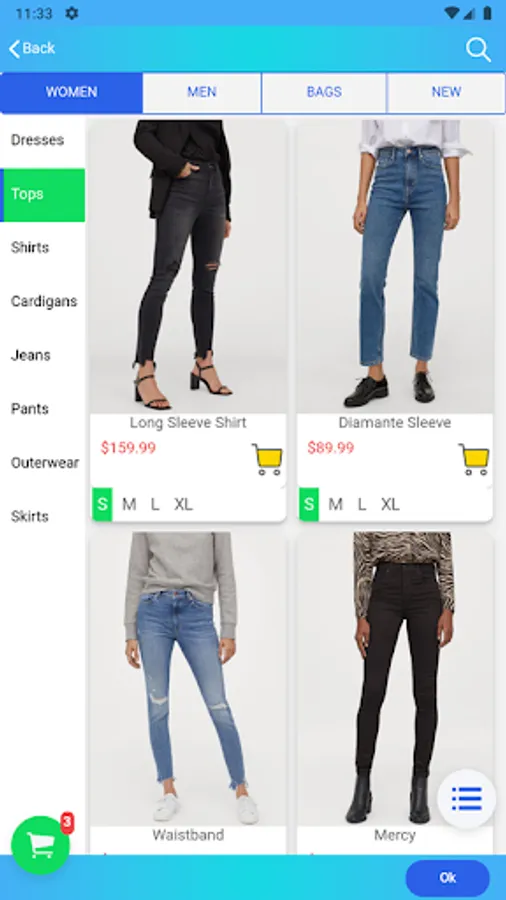
Task: Tap the back arrow icon
Action: pos(15,49)
